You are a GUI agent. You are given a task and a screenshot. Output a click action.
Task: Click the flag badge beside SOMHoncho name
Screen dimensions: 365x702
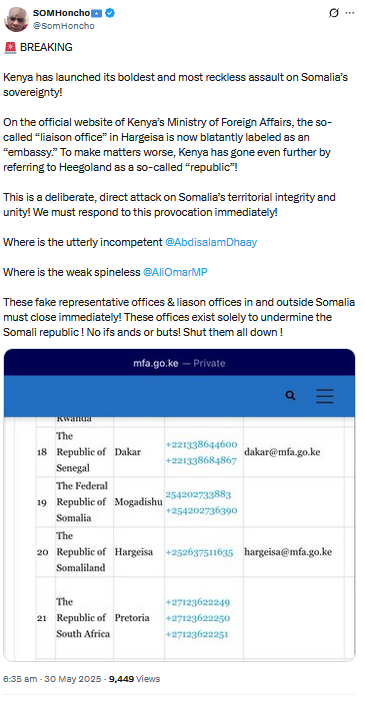coord(97,13)
